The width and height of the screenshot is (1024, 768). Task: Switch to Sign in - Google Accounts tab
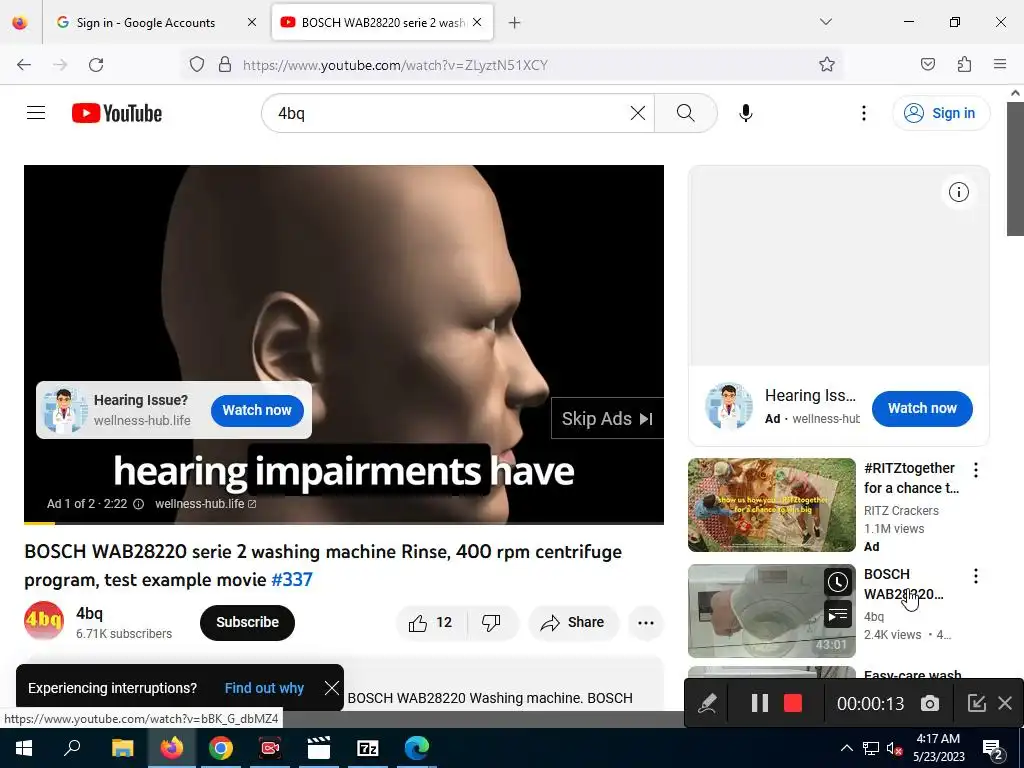coord(146,22)
